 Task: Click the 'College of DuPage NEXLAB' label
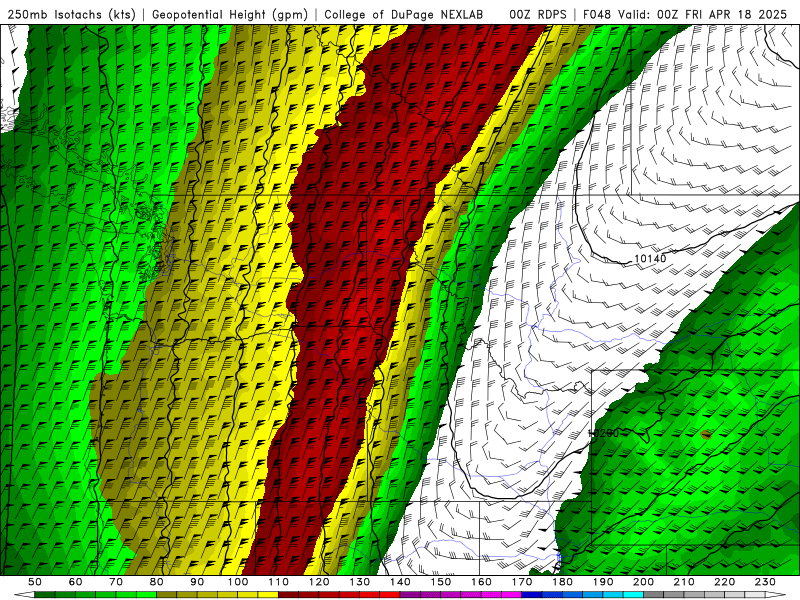(404, 14)
